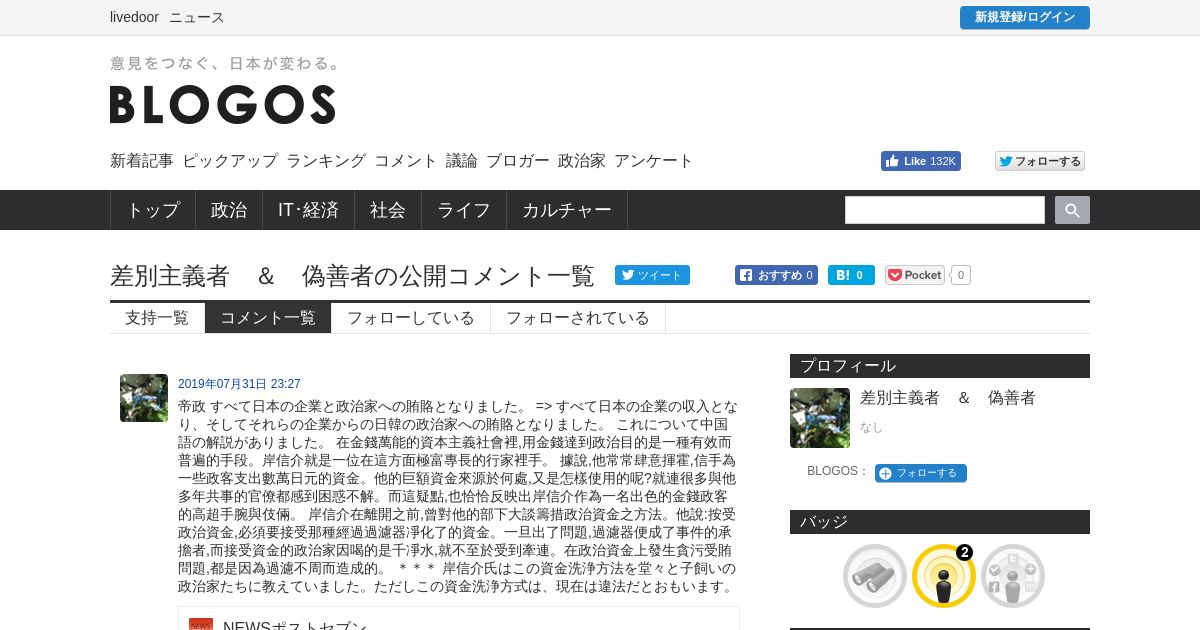Select the コメント一覧 tab

268,318
